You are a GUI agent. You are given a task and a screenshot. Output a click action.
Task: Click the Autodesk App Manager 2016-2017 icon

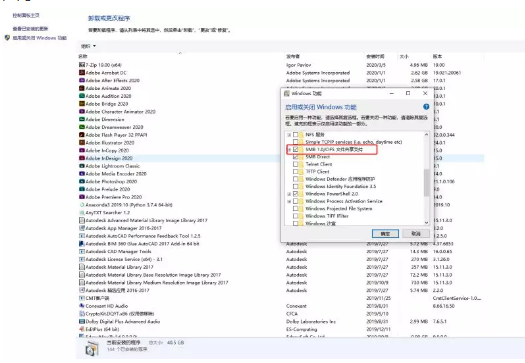click(x=82, y=228)
